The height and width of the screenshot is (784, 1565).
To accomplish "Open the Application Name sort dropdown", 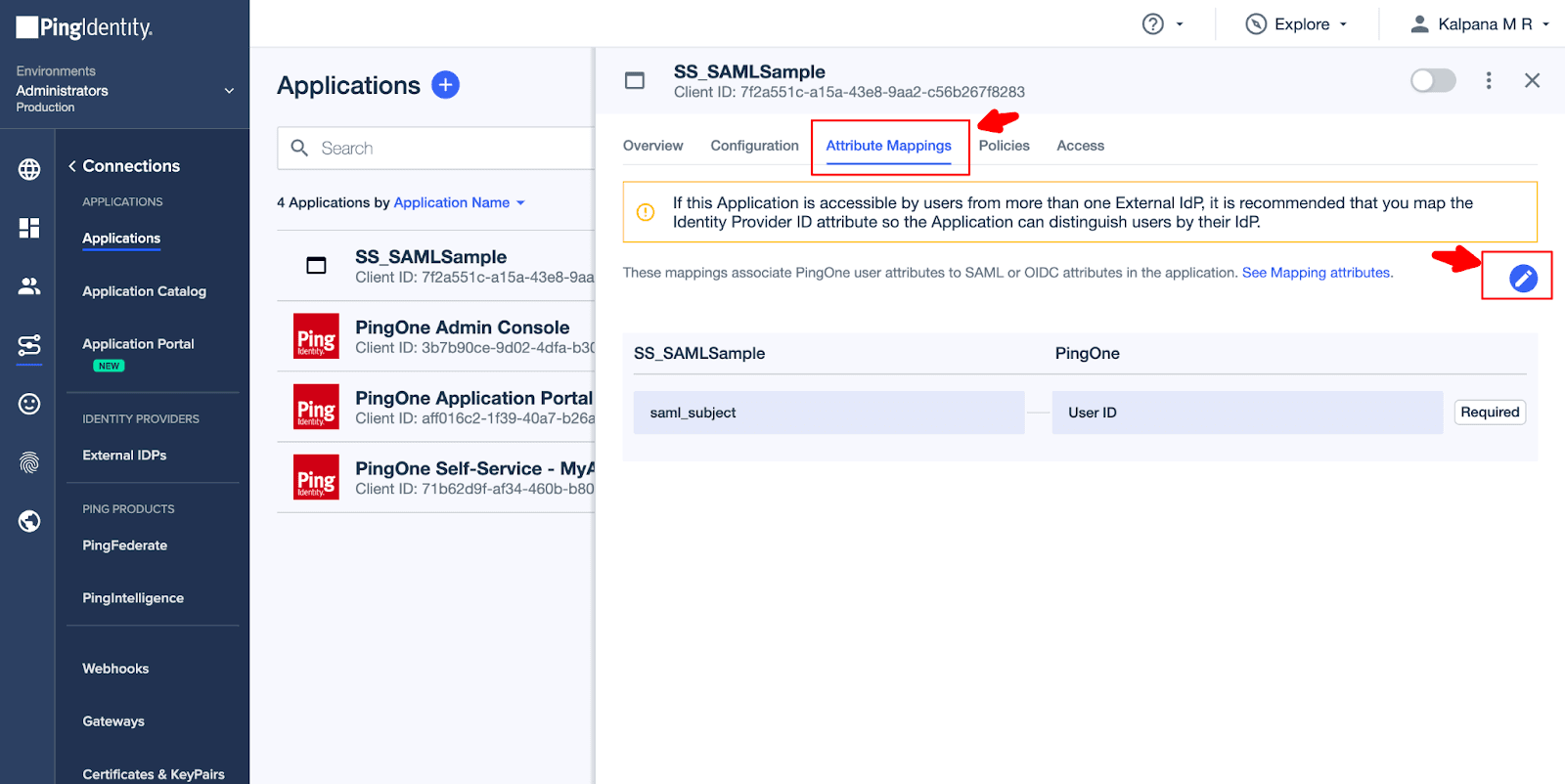I will tap(459, 202).
